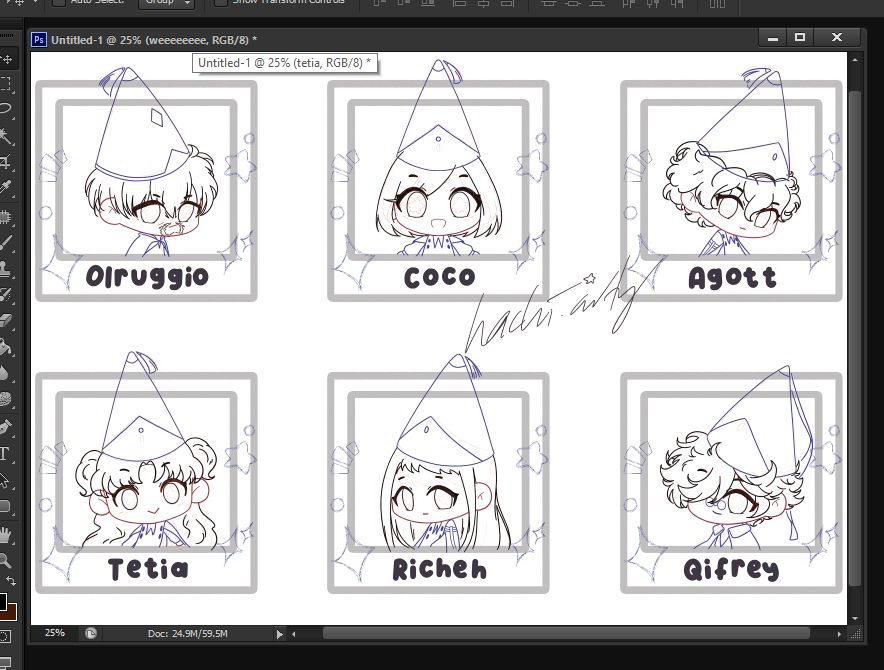Click the "Tetia" name label
Viewport: 884px width, 670px height.
click(x=148, y=568)
